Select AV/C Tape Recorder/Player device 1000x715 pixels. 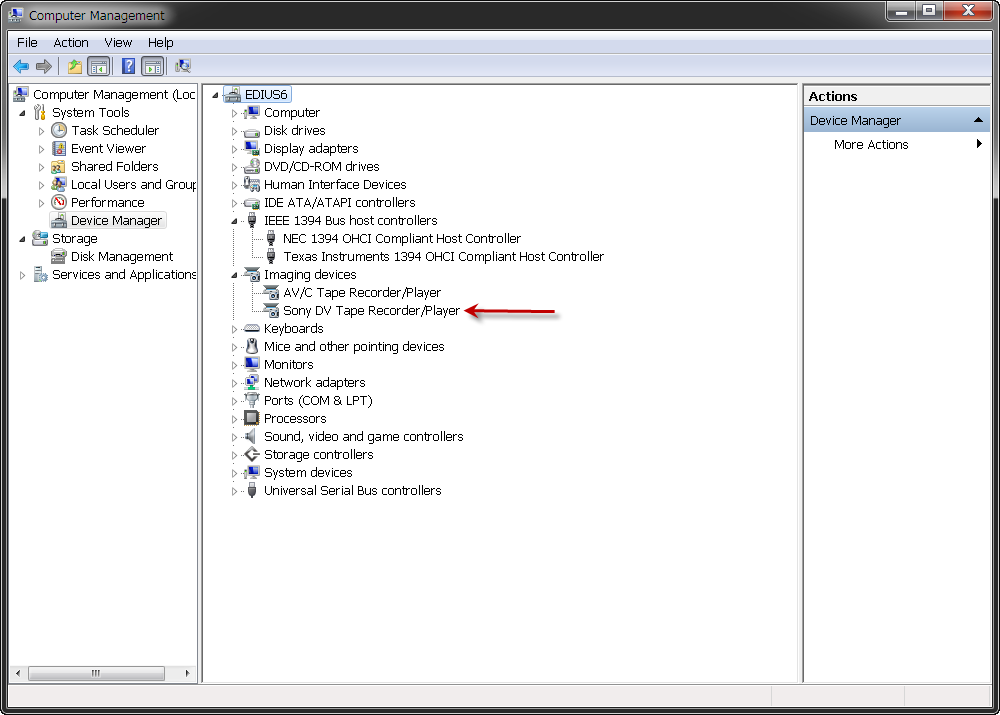[x=362, y=293]
